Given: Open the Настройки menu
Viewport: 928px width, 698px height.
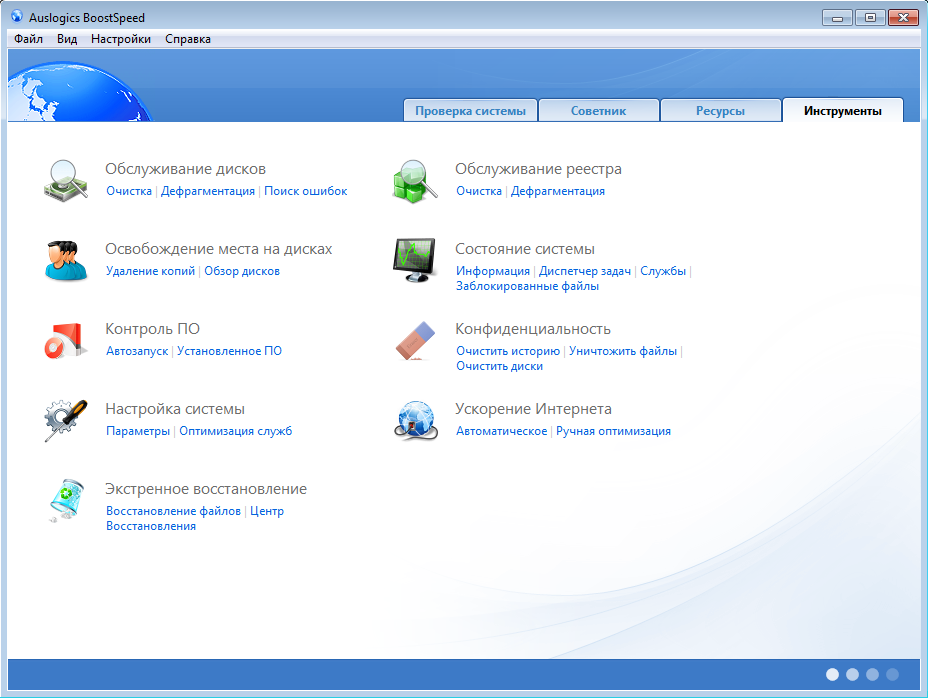Looking at the screenshot, I should tap(121, 39).
